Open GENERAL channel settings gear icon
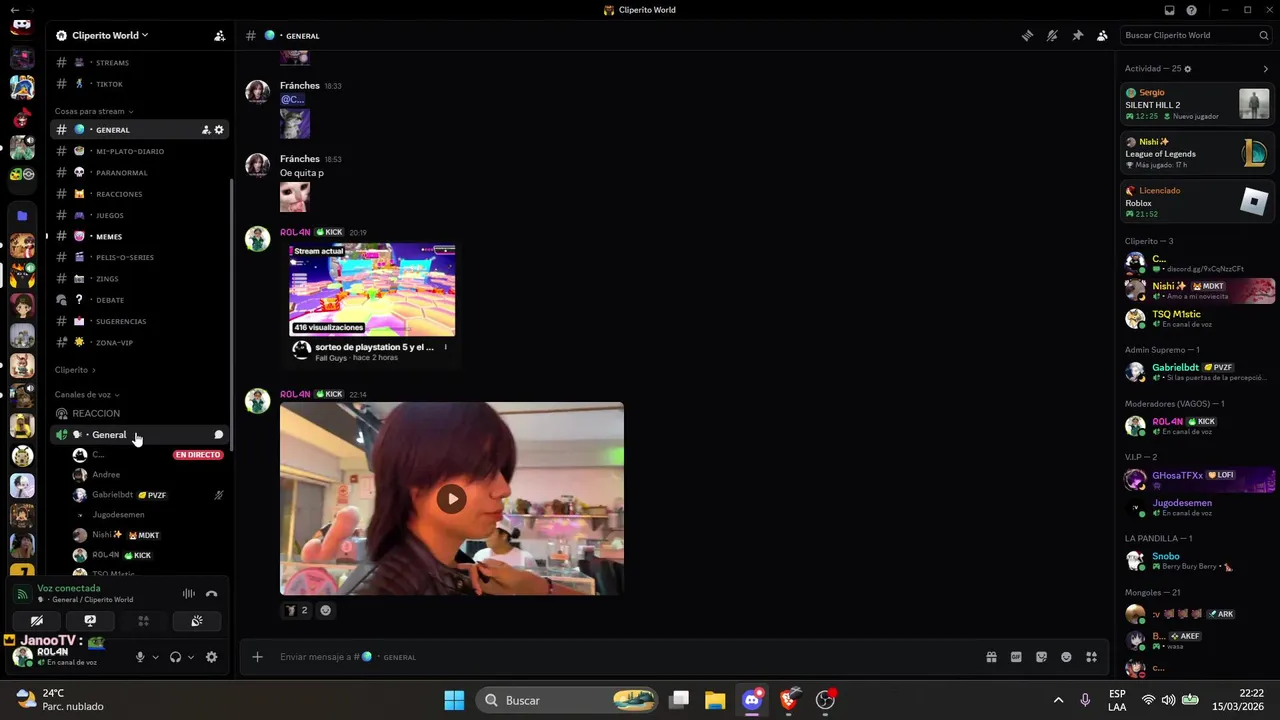The image size is (1280, 720). [x=219, y=130]
